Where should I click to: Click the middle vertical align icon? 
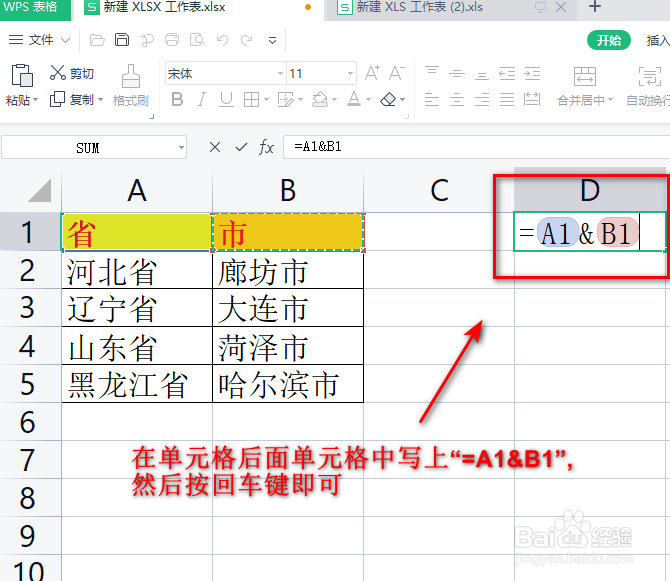tap(457, 73)
